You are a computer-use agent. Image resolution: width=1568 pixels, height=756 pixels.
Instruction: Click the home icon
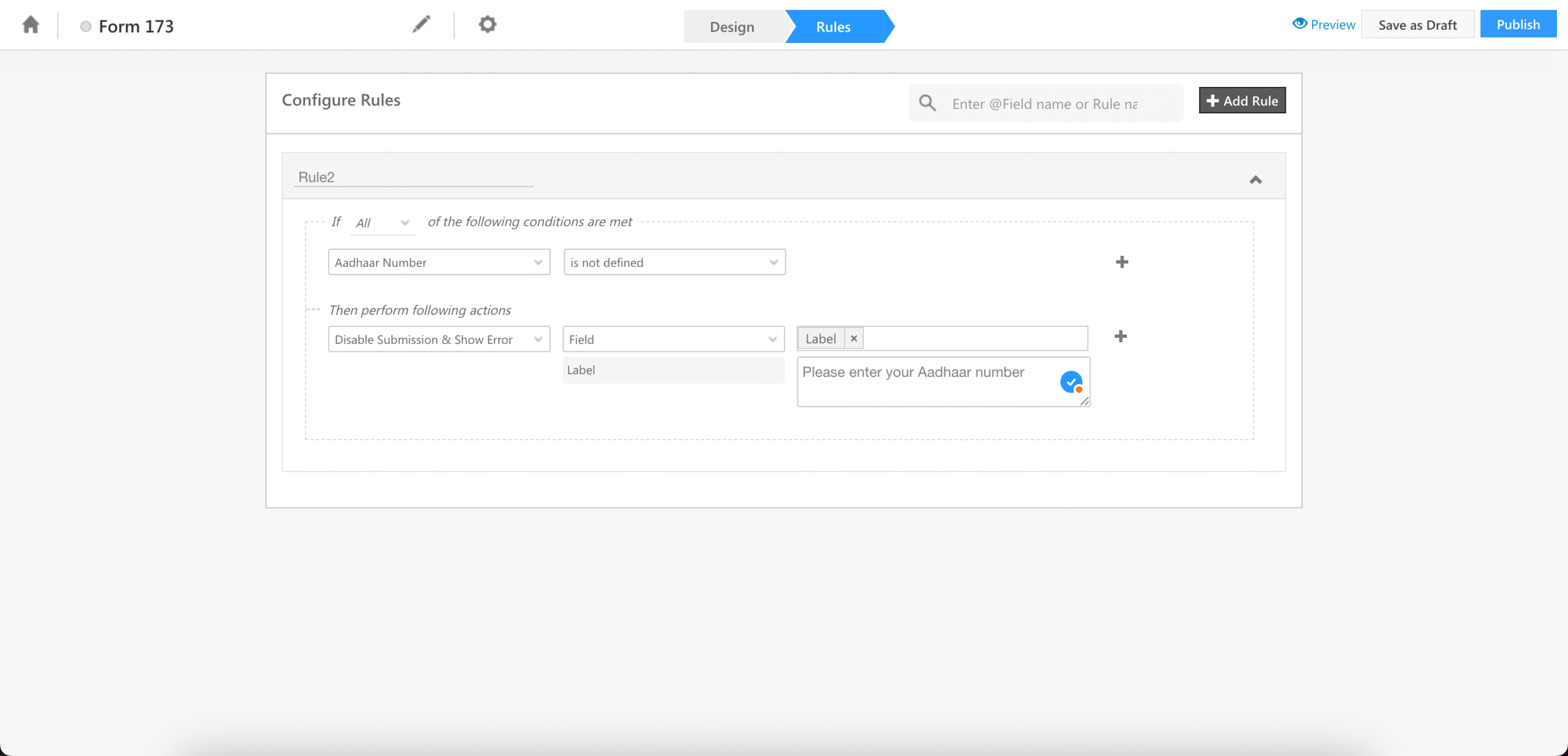coord(31,25)
